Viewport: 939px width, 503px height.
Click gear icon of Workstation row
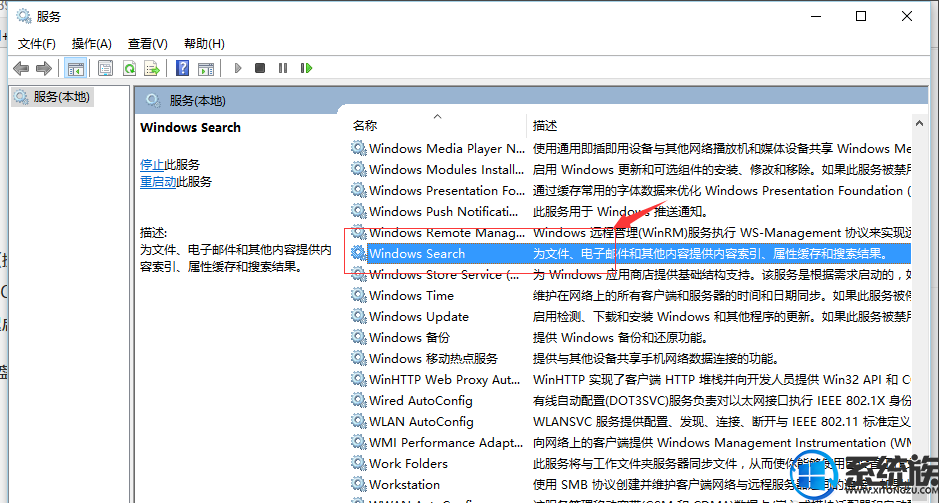tap(359, 484)
